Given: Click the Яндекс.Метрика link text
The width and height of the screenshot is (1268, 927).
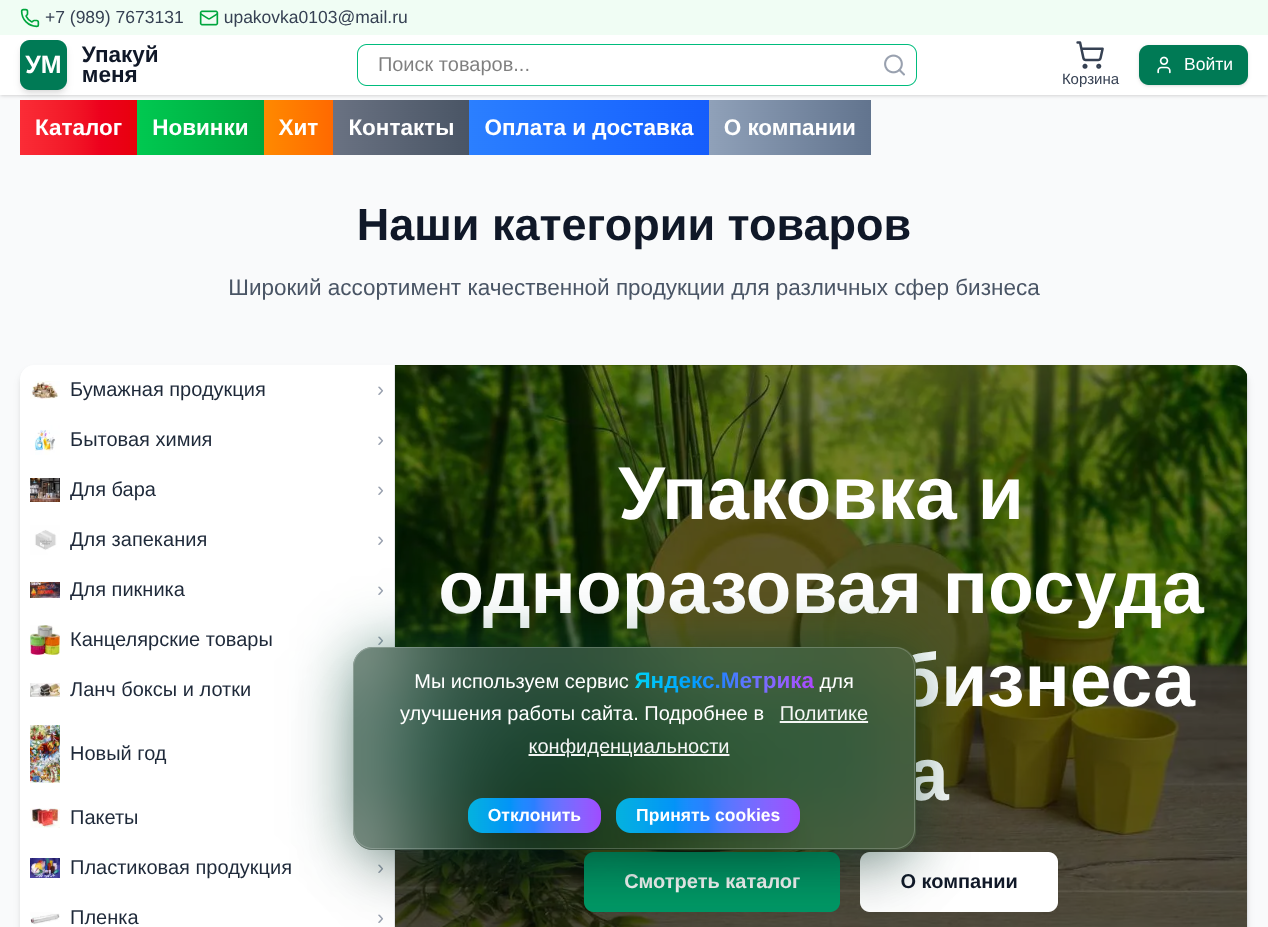Looking at the screenshot, I should point(724,681).
